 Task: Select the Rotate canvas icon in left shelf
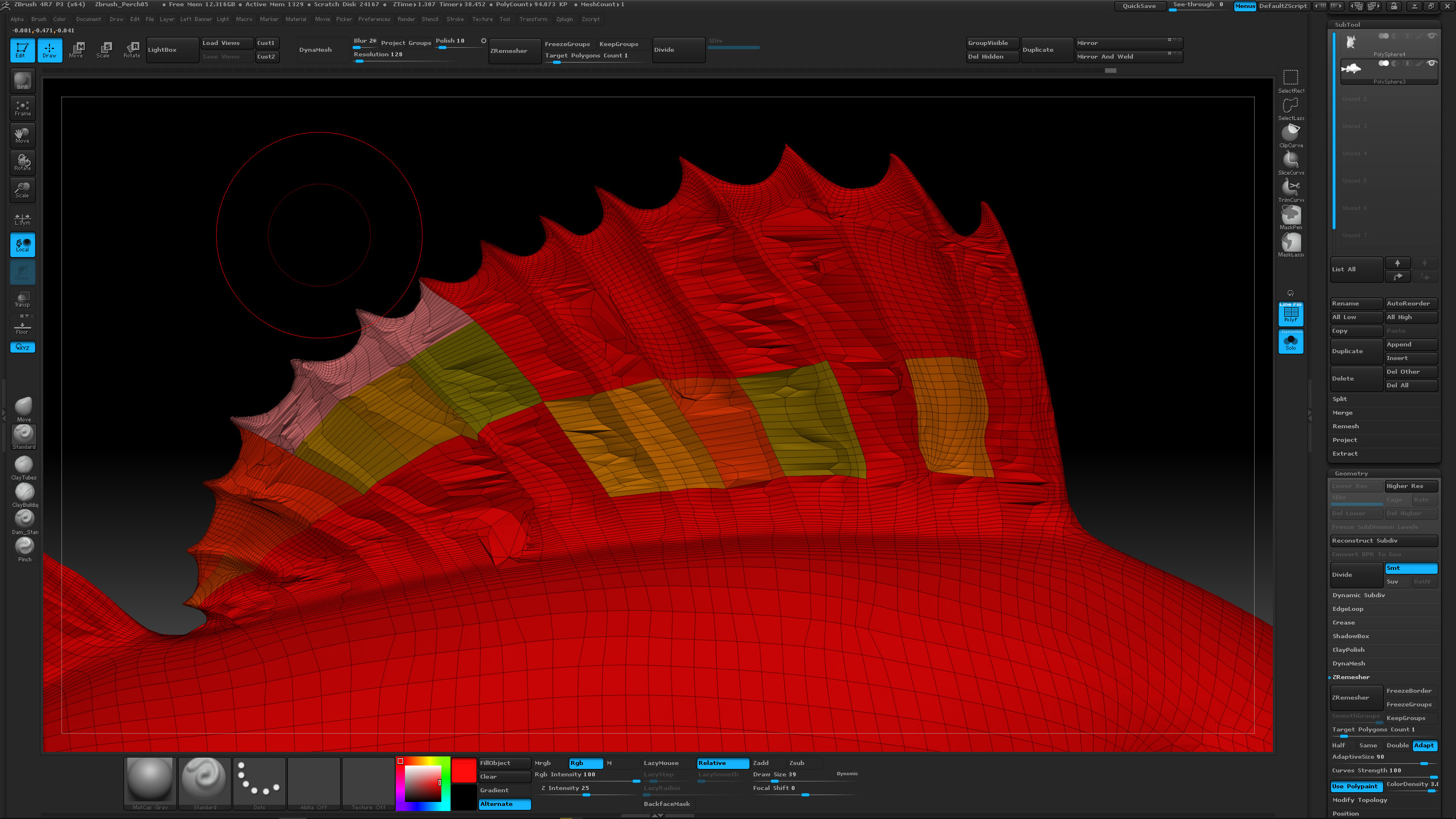click(23, 163)
